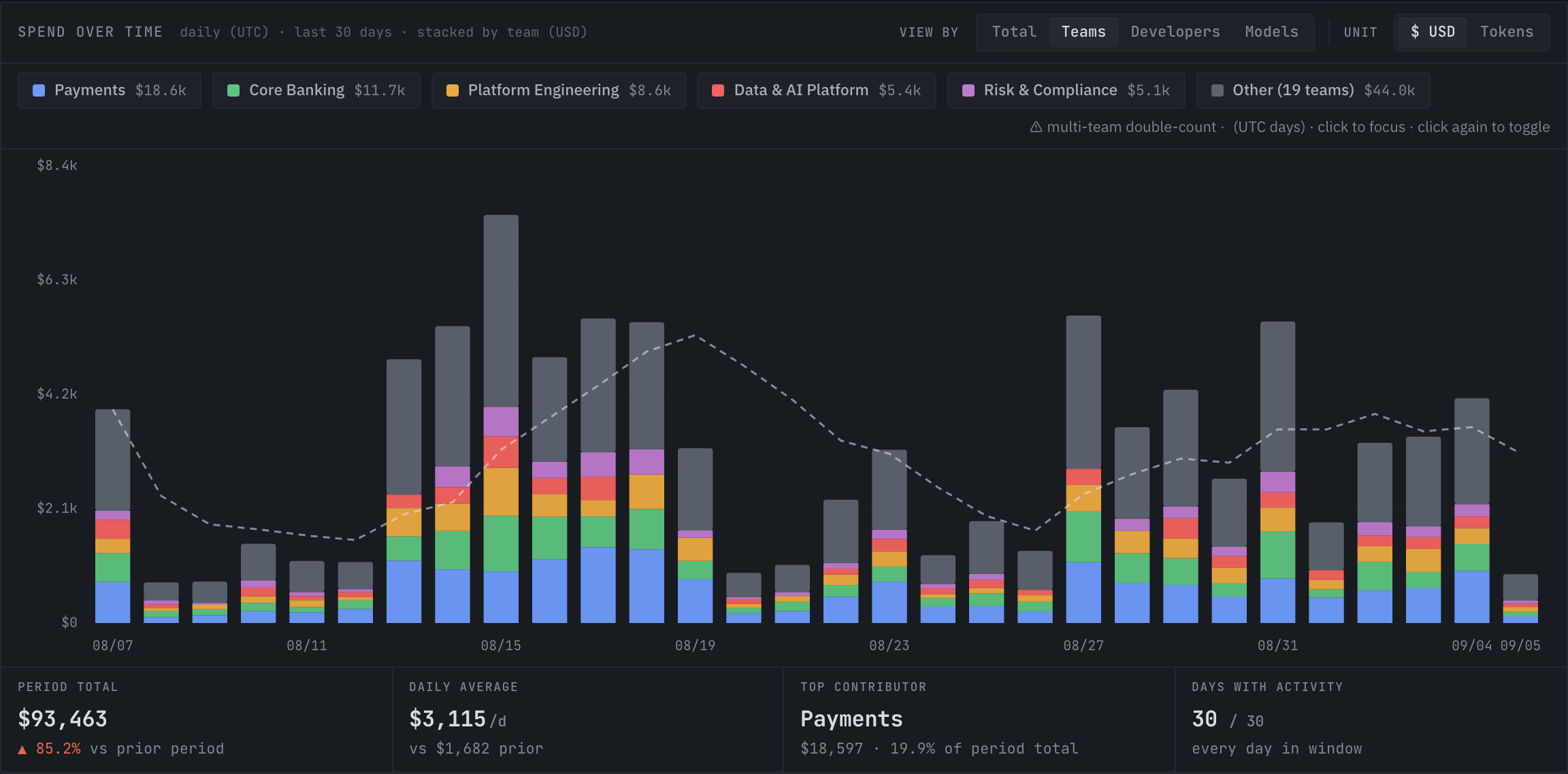This screenshot has width=1568, height=774.
Task: Switch view to Total
Action: tap(1014, 32)
